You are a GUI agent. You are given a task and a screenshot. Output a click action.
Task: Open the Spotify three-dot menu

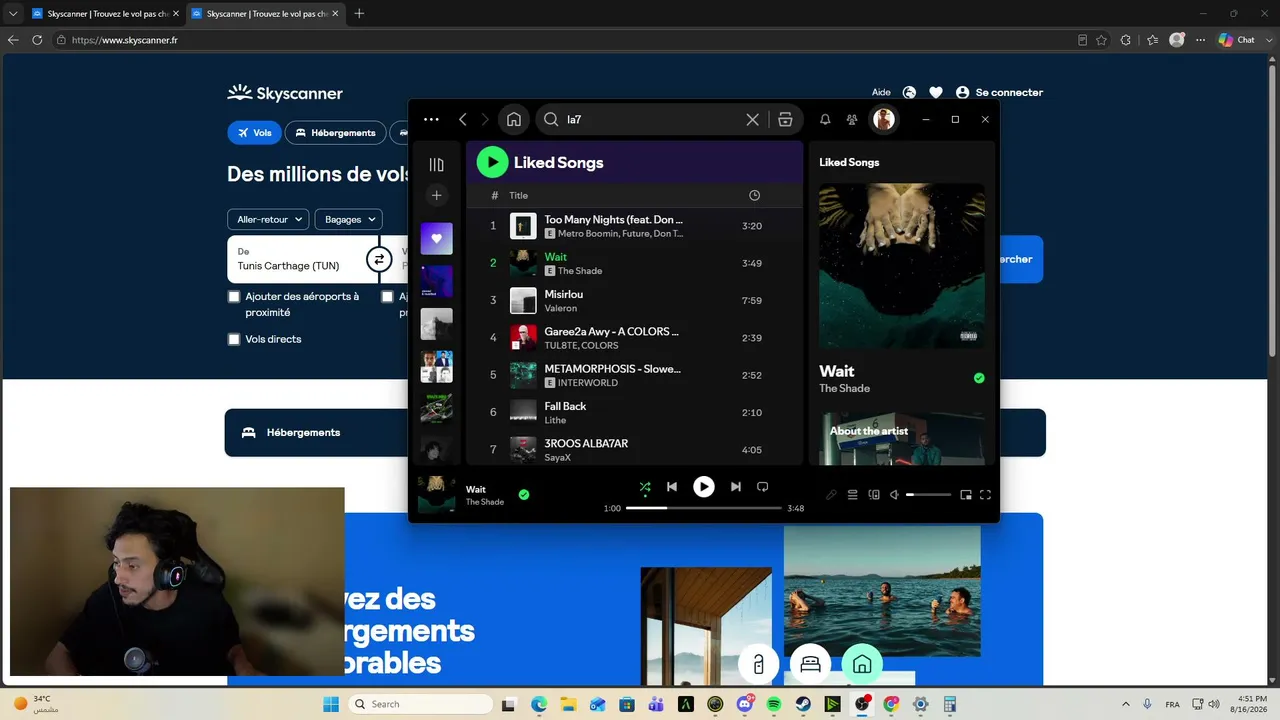pyautogui.click(x=431, y=120)
